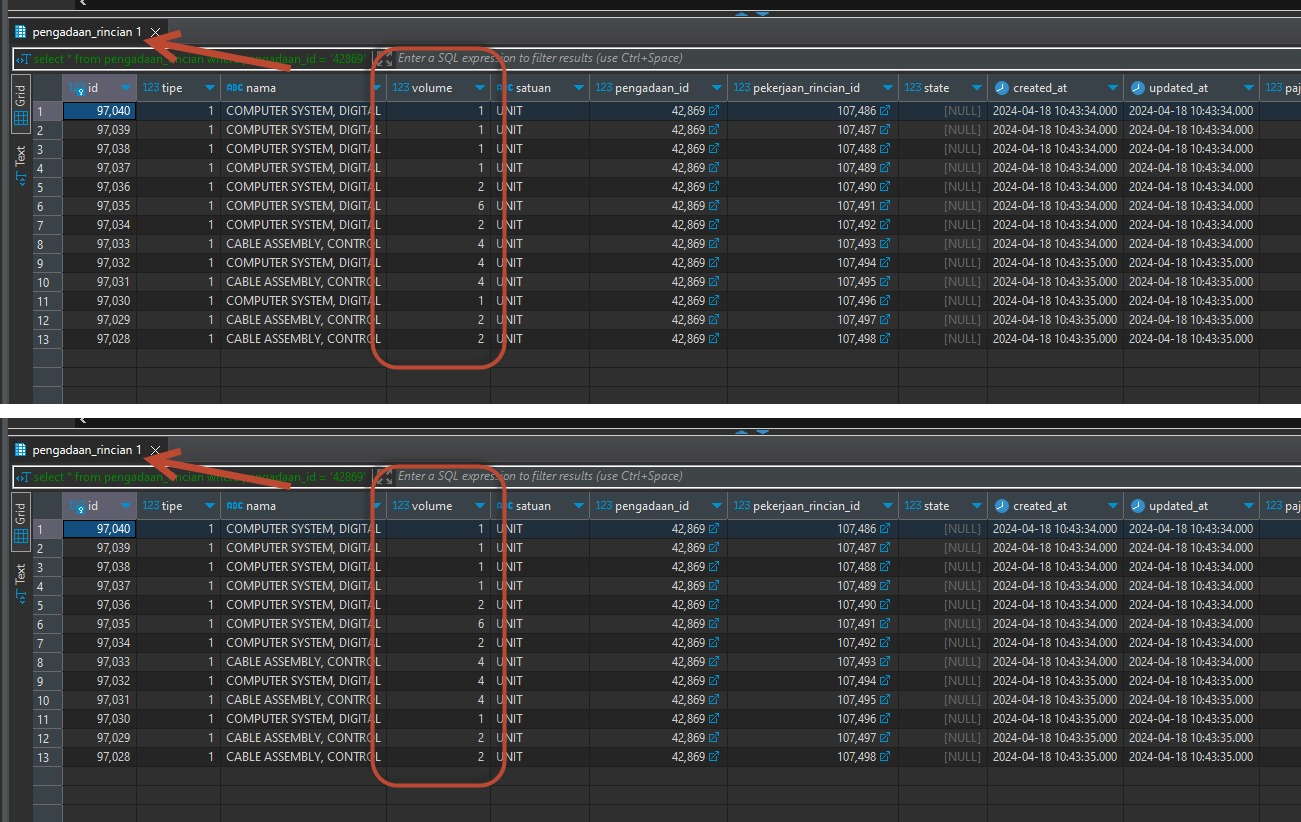Follow link icon next to 107,498, lower grid
1301x822 pixels.
(x=884, y=757)
